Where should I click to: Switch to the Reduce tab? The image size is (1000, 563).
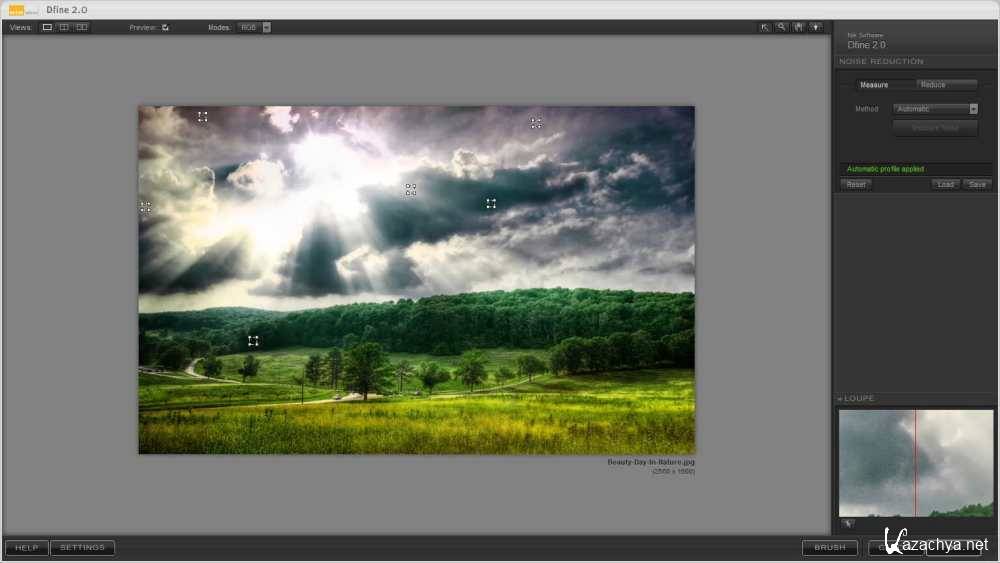[933, 85]
